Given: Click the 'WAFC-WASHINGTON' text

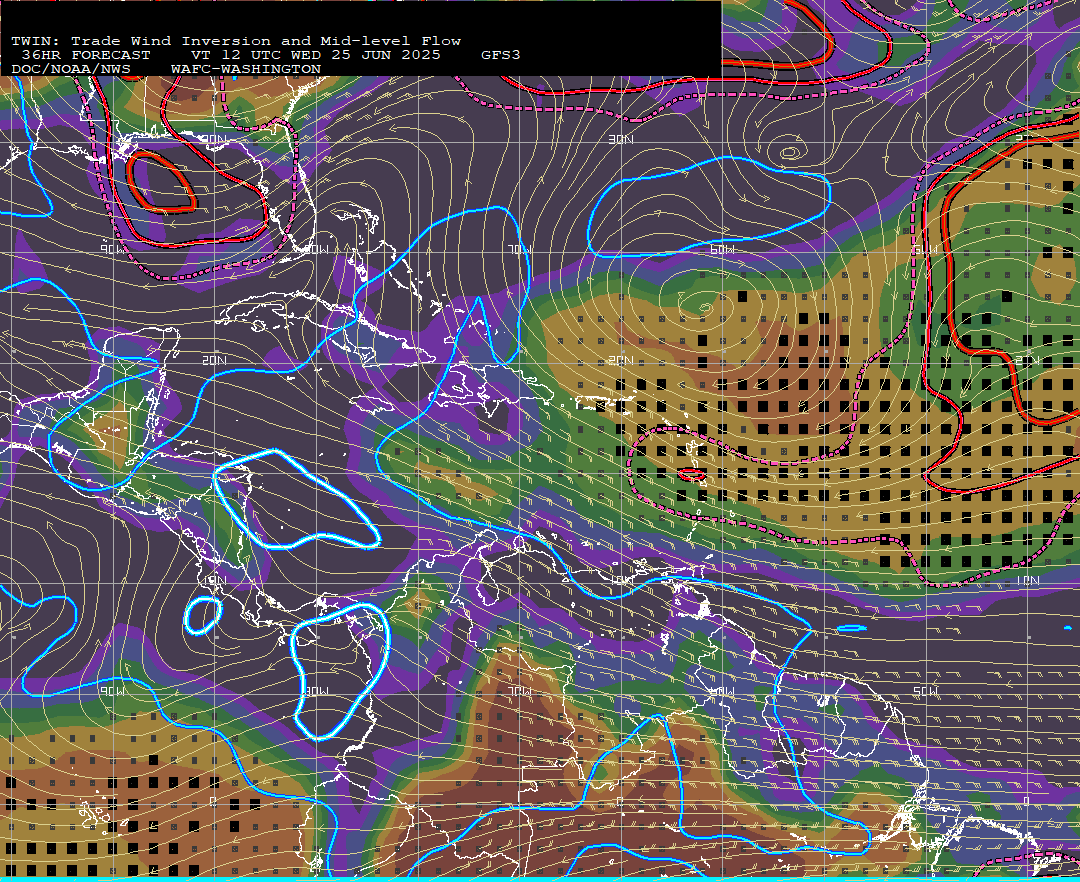Looking at the screenshot, I should [246, 69].
